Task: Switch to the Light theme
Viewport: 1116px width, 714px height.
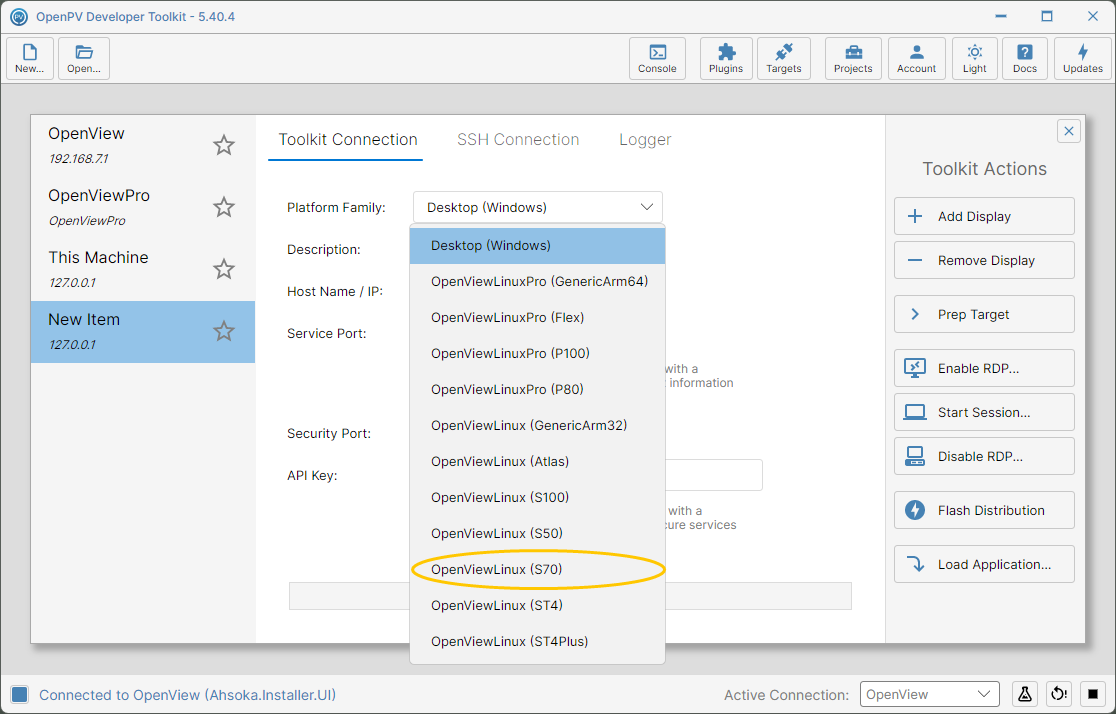Action: 974,58
